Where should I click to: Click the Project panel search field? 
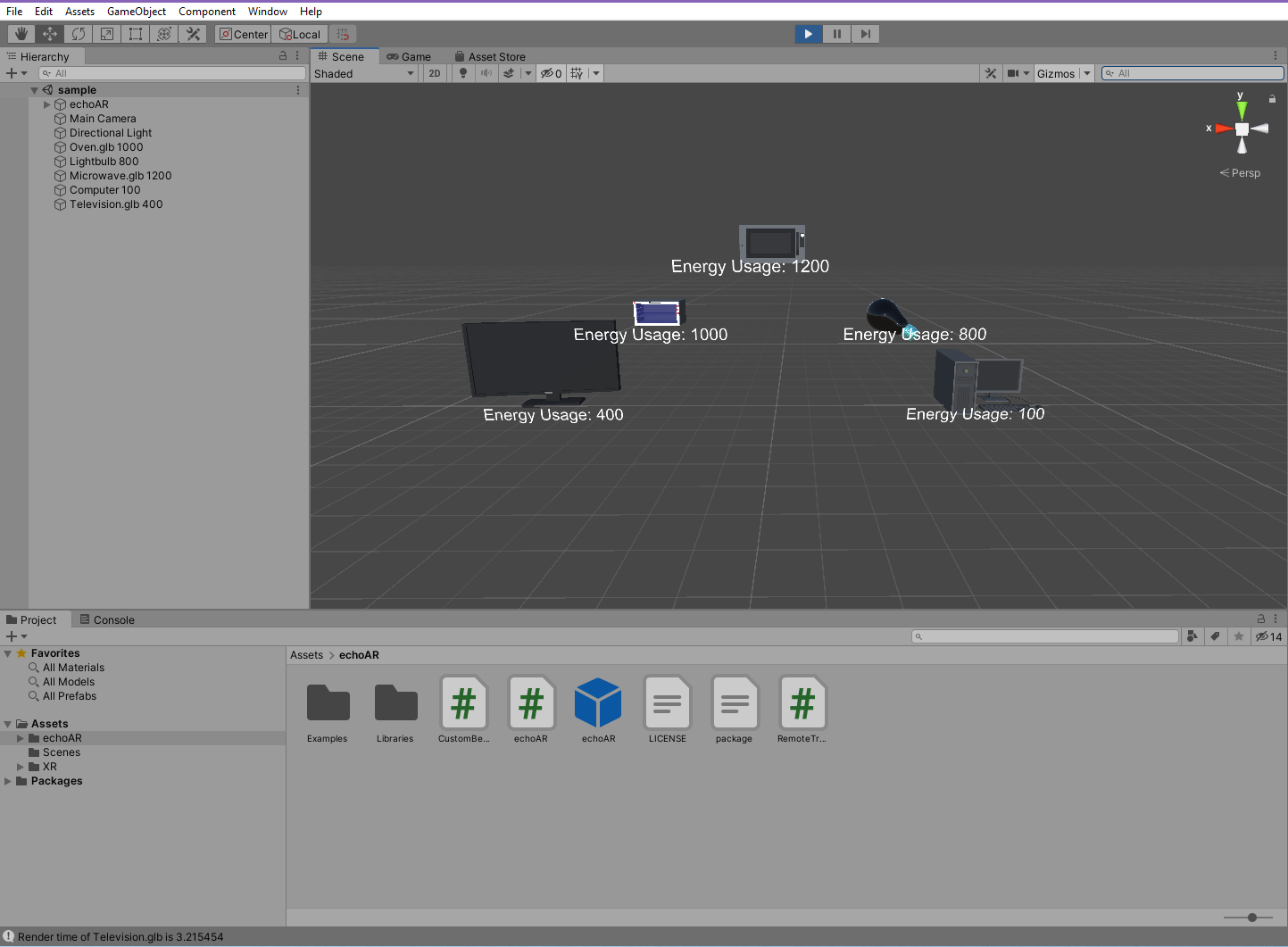click(1045, 636)
